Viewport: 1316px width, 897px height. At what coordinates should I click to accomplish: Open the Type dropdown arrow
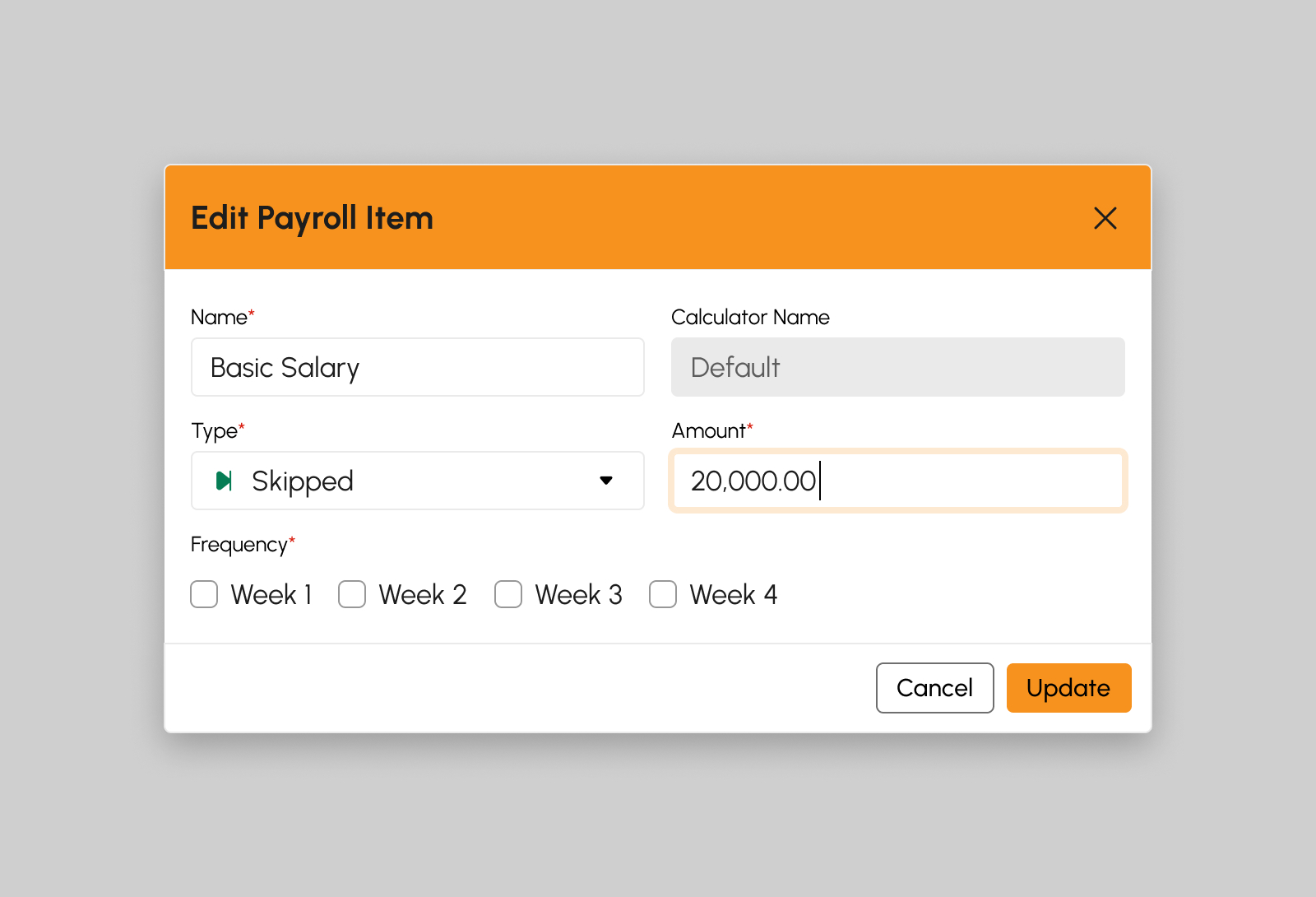click(x=606, y=481)
